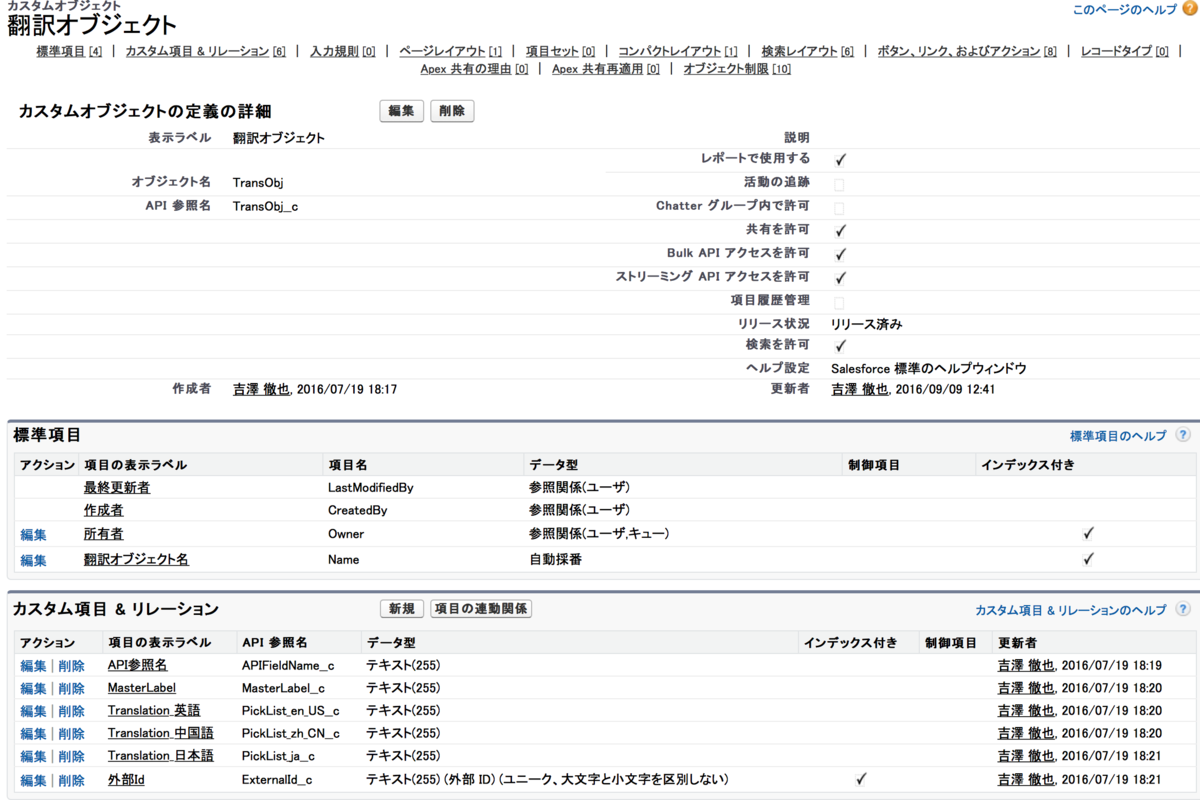Open 項目の連動関係 button
The width and height of the screenshot is (1200, 800).
(481, 609)
